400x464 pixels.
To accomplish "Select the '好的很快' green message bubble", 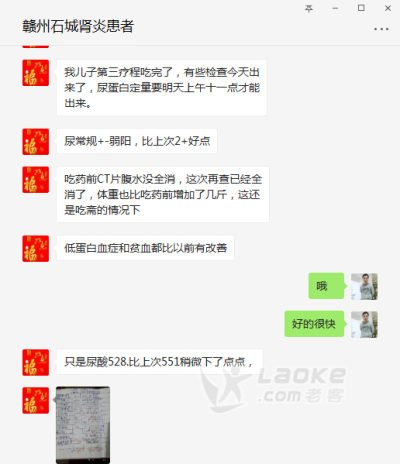I will (x=314, y=324).
